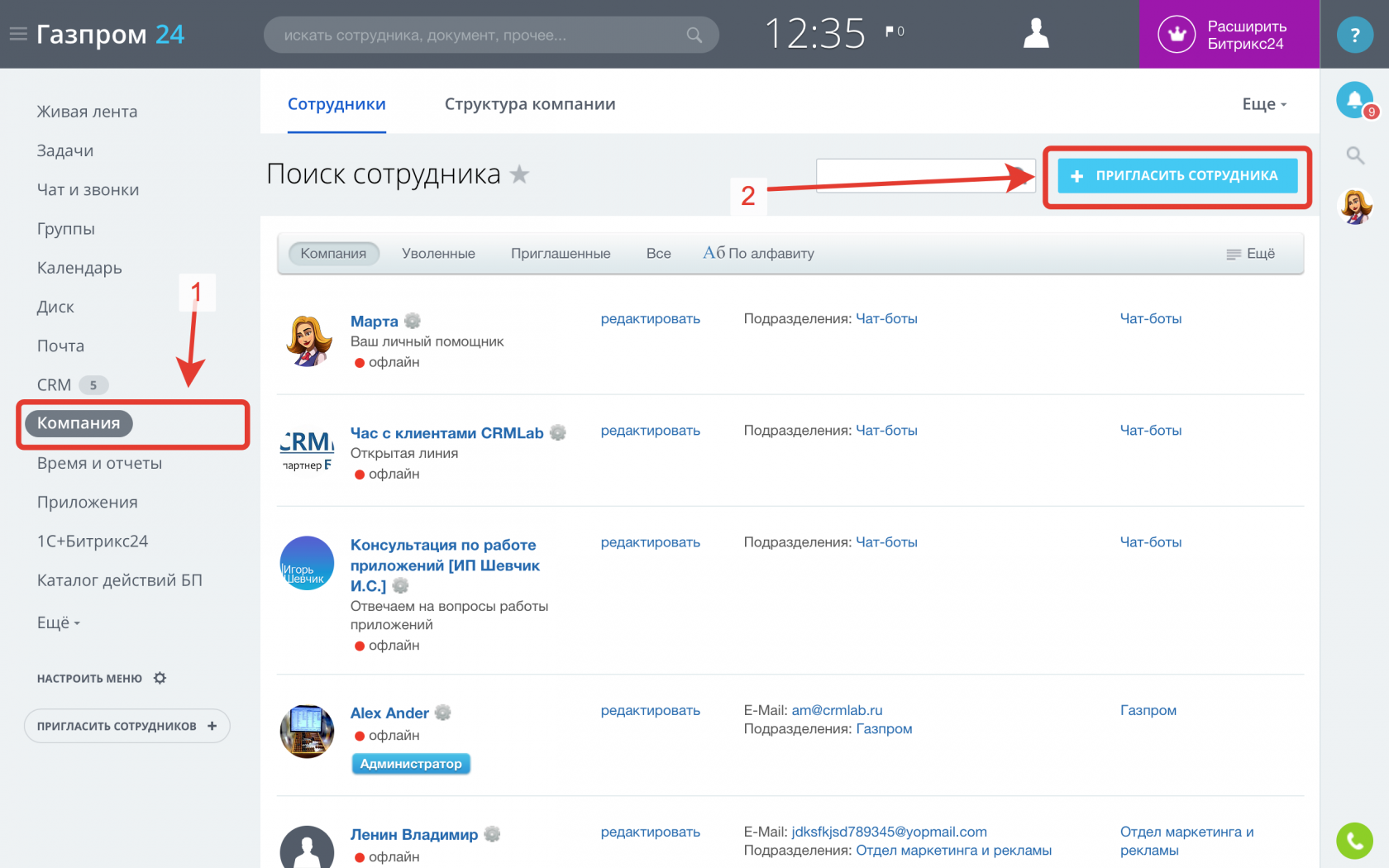The image size is (1389, 868).
Task: Select the Компания filter
Action: pos(333,254)
